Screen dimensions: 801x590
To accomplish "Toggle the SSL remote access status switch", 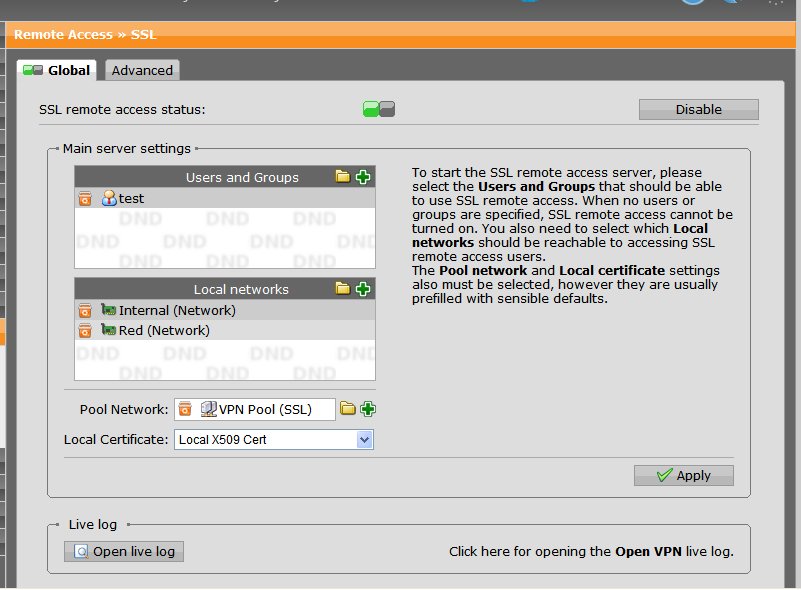I will 379,109.
